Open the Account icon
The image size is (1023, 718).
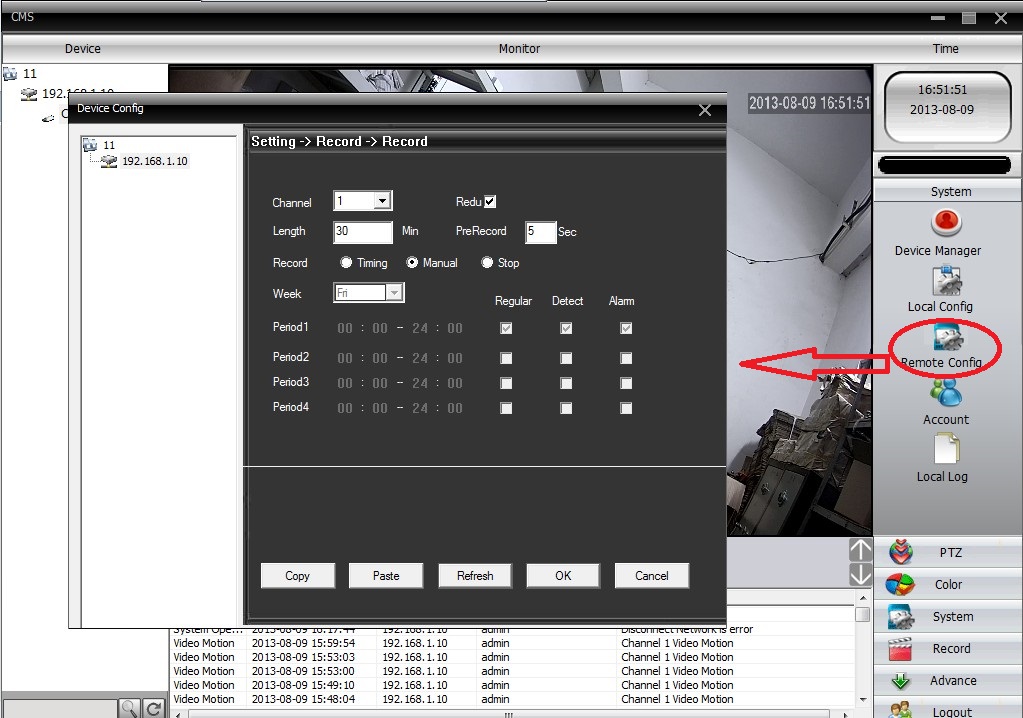945,392
